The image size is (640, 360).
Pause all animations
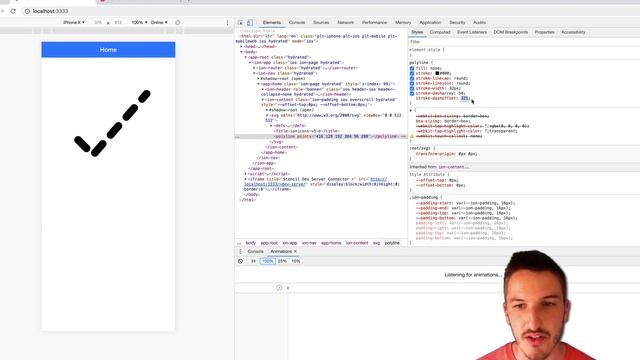point(253,261)
